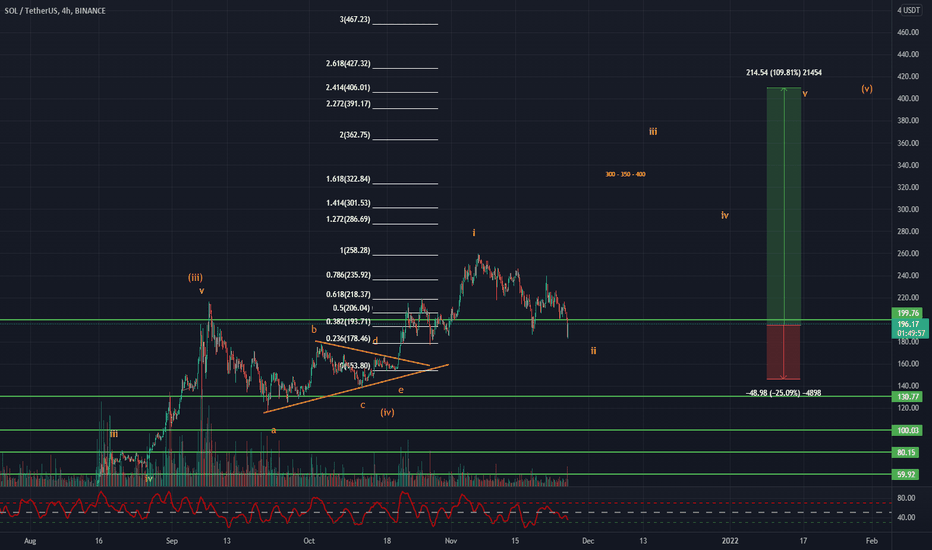
Task: Select the 2.414(406.01) Fibonacci level label
Action: pos(348,87)
